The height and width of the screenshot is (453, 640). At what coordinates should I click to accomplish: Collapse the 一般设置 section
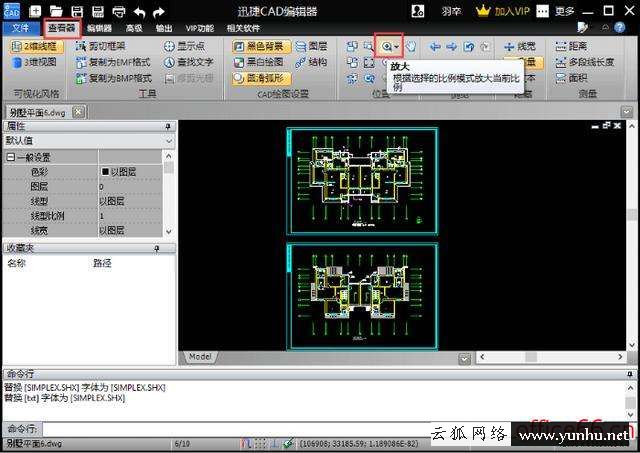pyautogui.click(x=11, y=157)
